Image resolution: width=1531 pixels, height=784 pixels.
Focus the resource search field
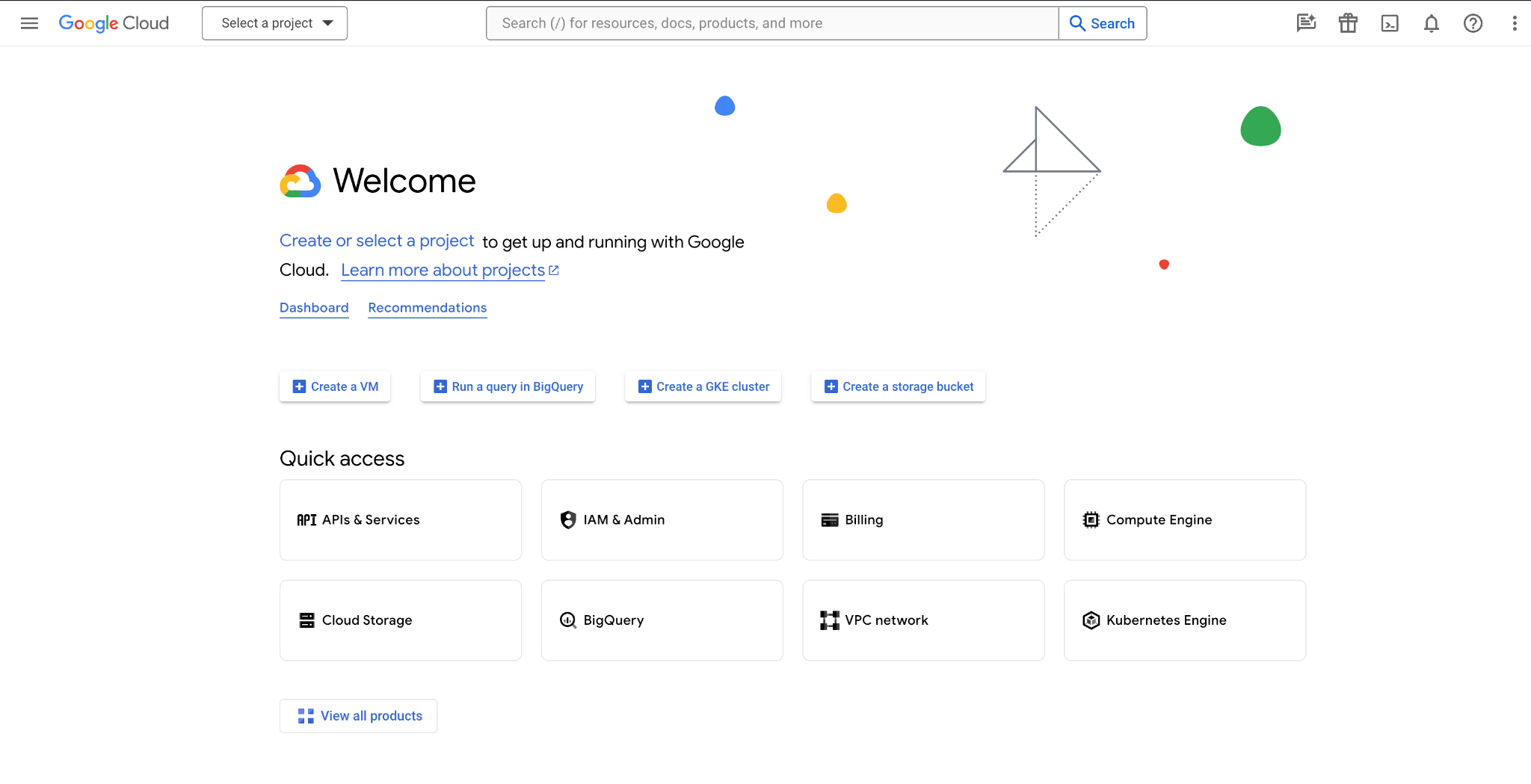pyautogui.click(x=772, y=23)
